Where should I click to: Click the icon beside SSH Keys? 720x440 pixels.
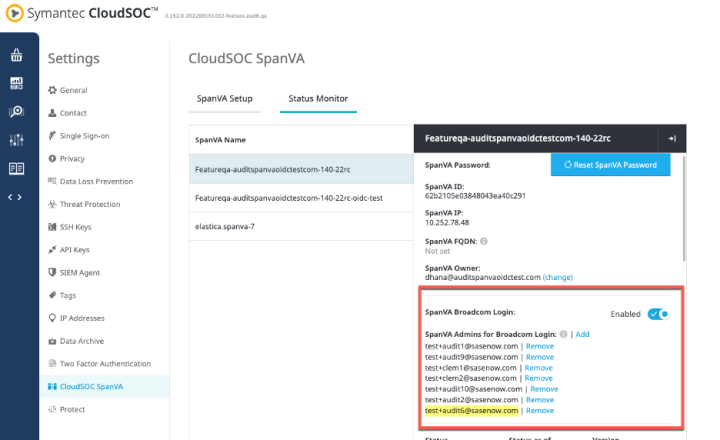(x=52, y=227)
